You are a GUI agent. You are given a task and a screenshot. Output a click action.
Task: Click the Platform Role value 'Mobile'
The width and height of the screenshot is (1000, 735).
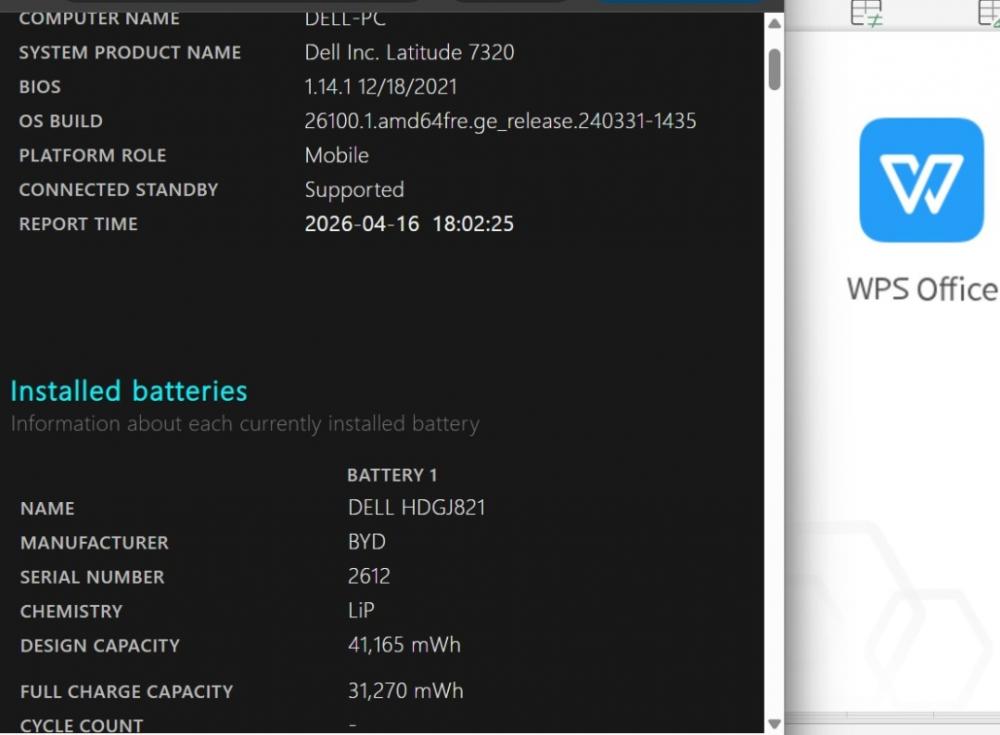coord(337,156)
